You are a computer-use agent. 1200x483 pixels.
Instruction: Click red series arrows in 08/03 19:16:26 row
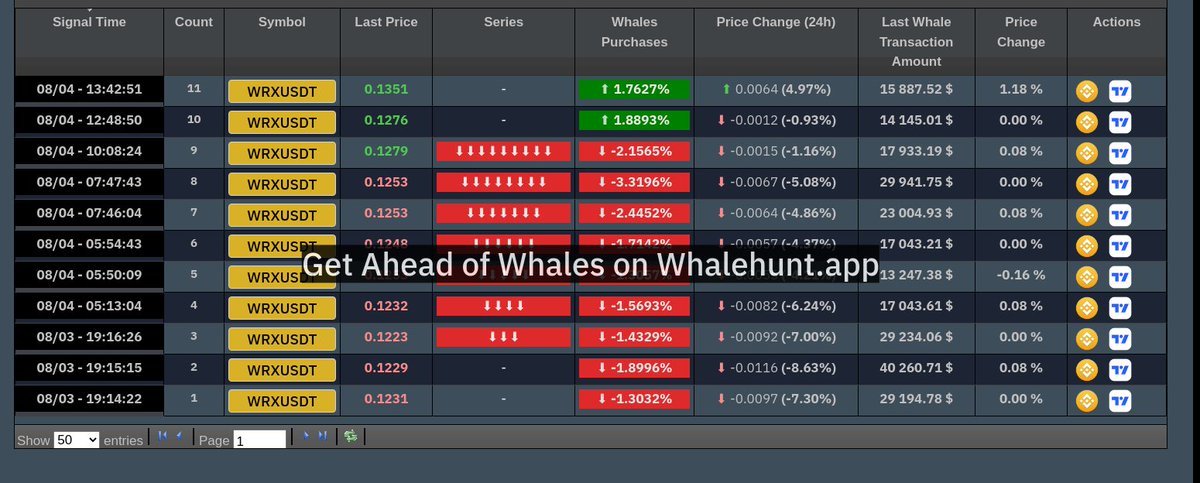click(x=503, y=337)
